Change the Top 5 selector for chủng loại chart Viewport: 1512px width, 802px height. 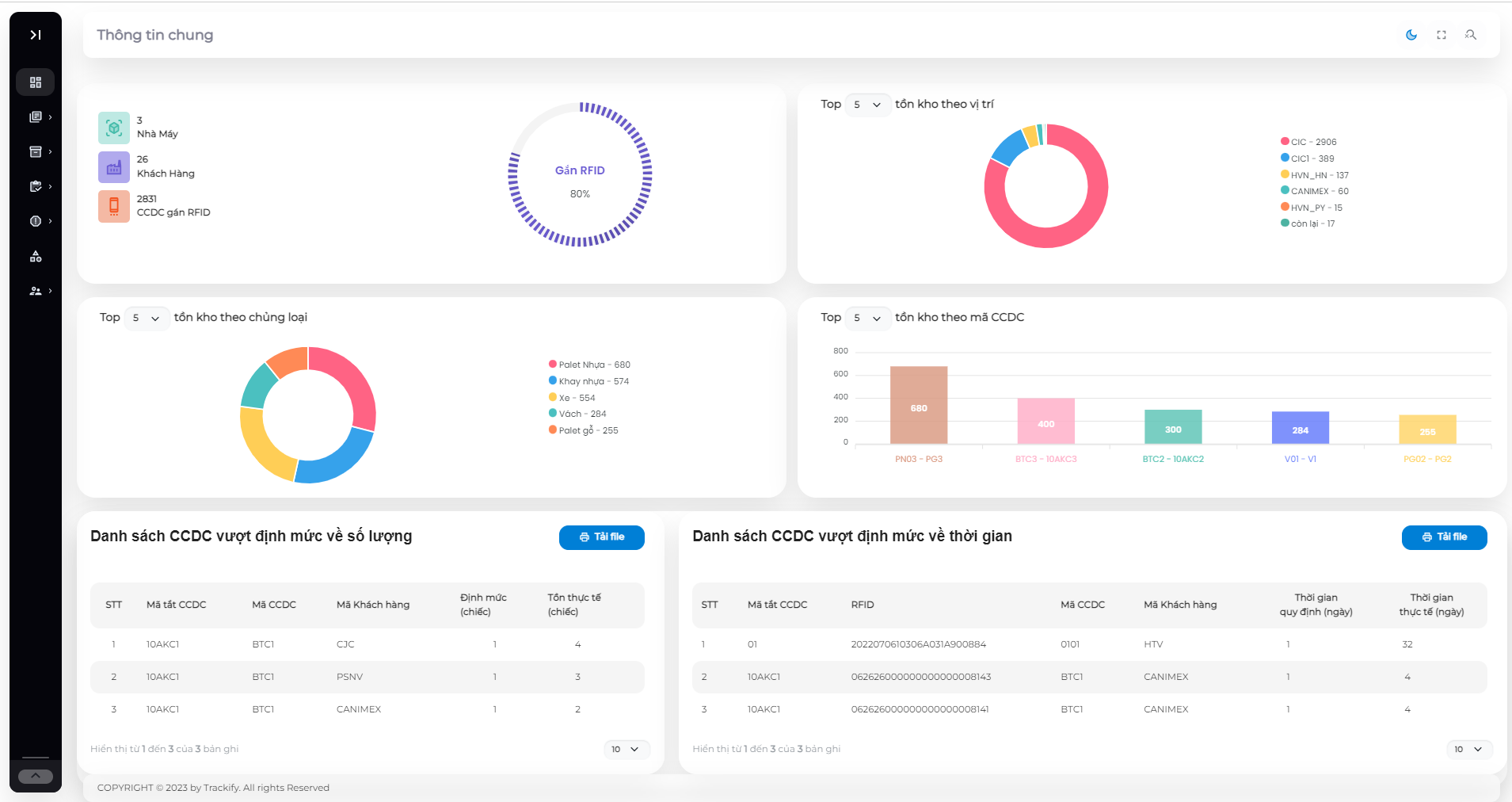coord(147,318)
